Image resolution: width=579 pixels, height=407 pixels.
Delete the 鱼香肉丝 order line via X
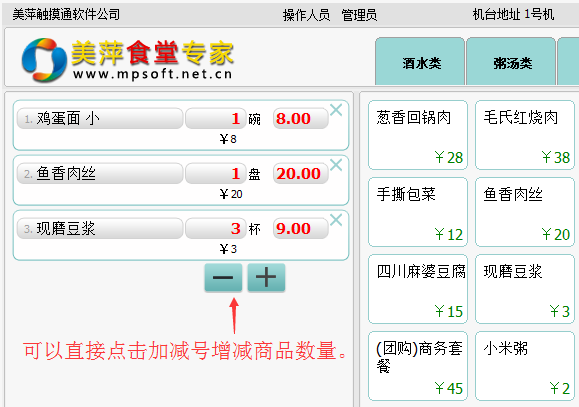point(336,165)
